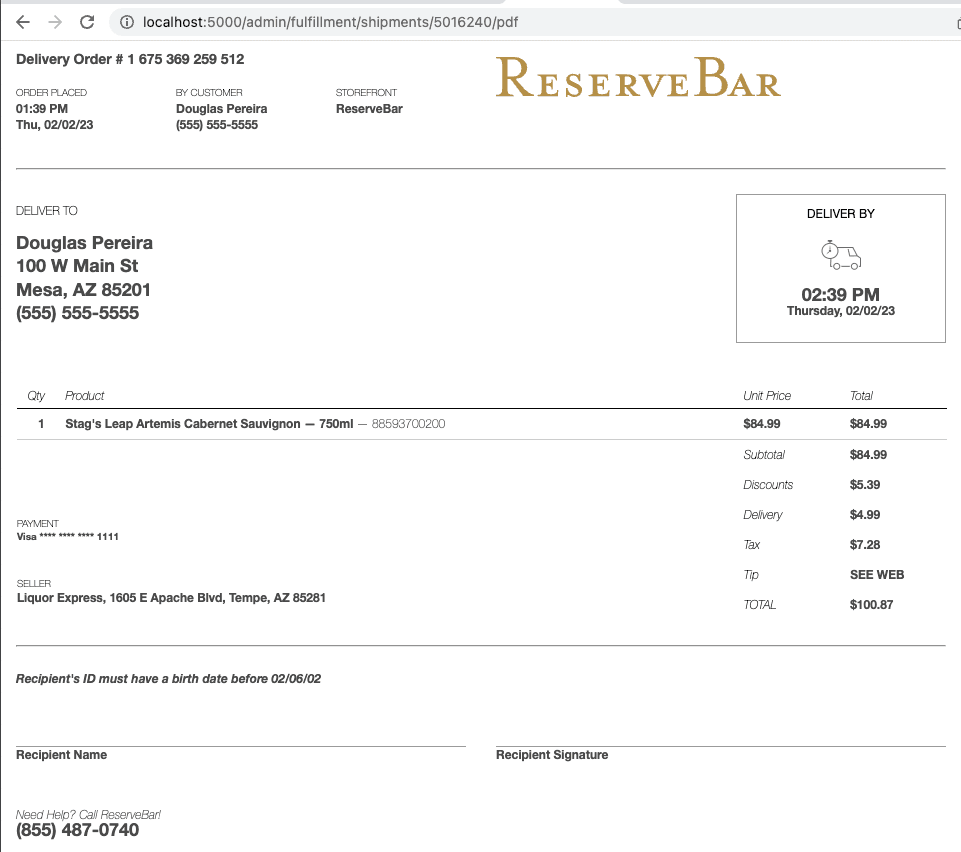
Task: Select order date Thu, 02/02/23
Action: (55, 124)
